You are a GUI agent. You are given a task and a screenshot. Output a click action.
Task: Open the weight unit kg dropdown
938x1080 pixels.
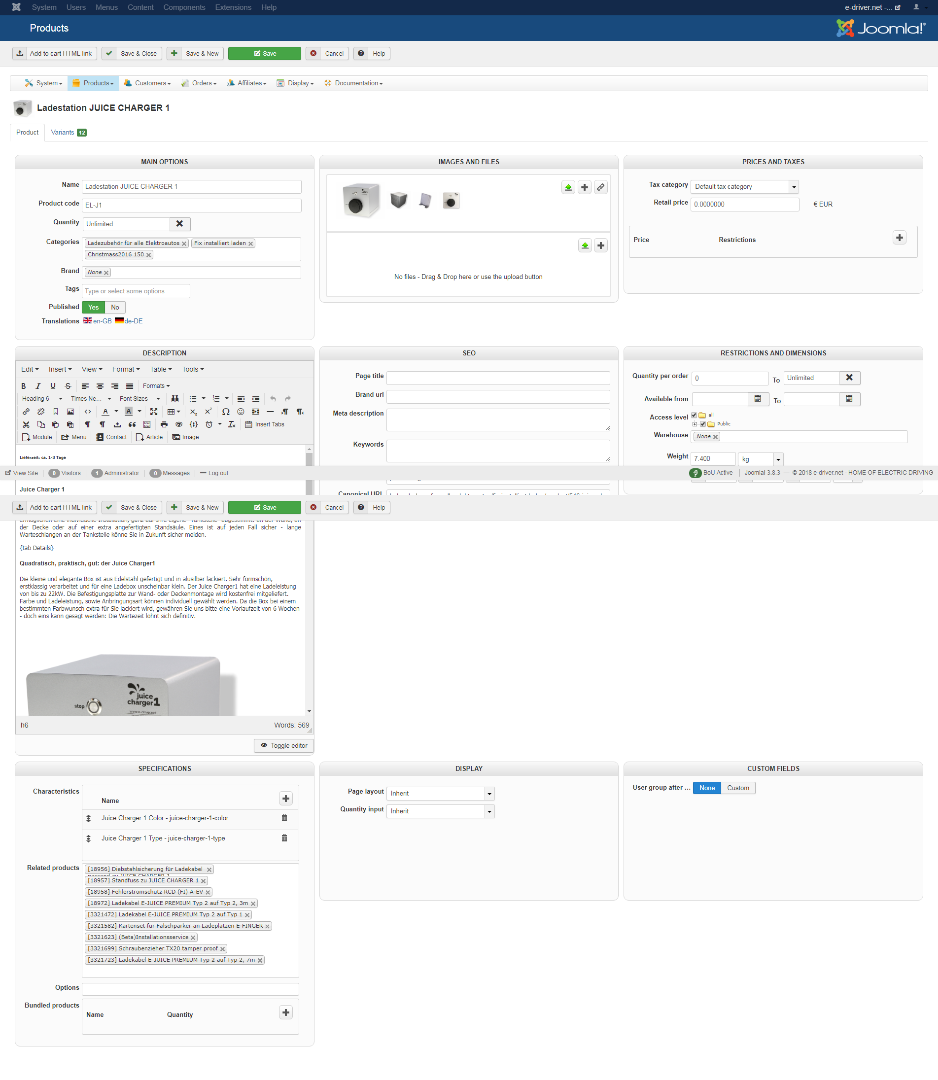(x=761, y=459)
